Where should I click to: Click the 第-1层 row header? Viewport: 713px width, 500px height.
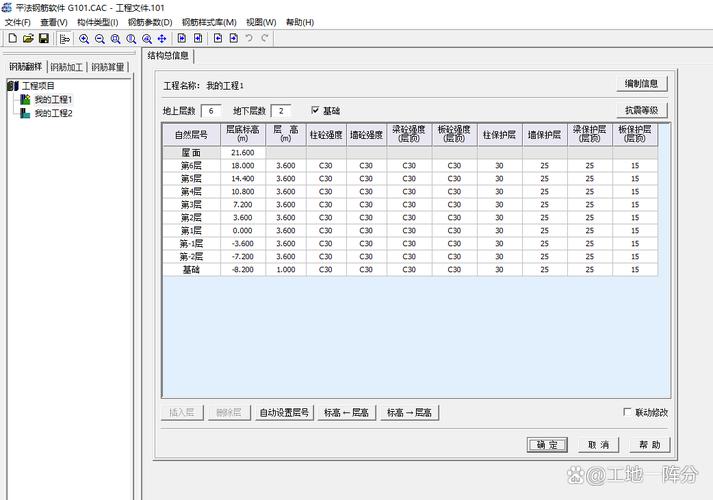(x=191, y=244)
